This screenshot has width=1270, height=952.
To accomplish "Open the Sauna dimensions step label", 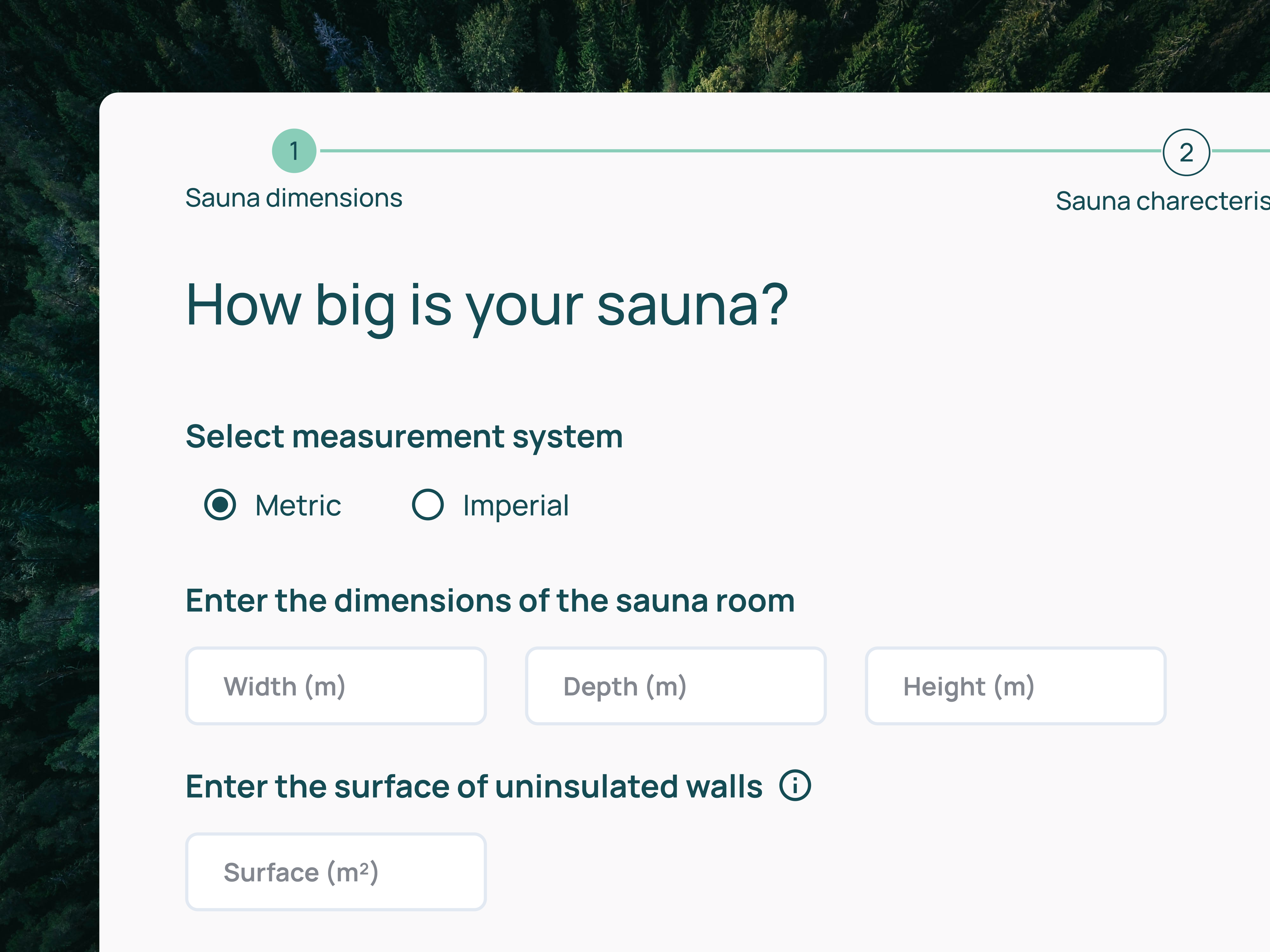I will click(294, 199).
